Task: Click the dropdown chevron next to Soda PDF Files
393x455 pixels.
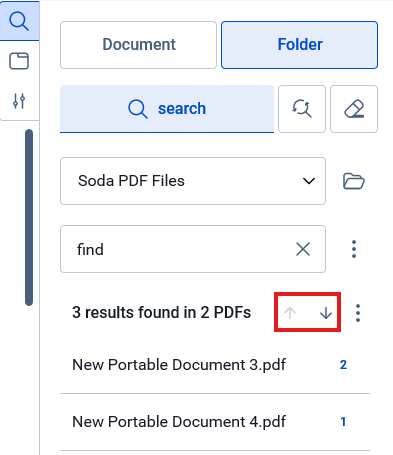Action: 309,181
